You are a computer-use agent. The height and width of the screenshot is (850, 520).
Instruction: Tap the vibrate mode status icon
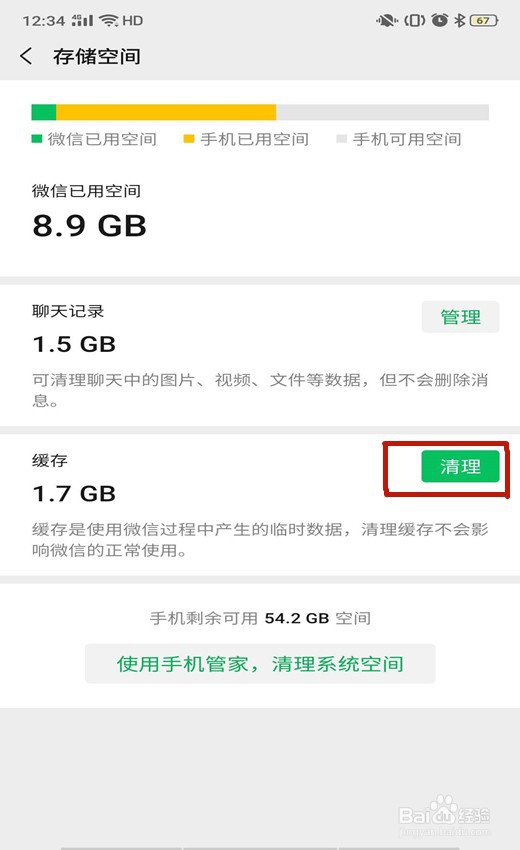click(414, 21)
